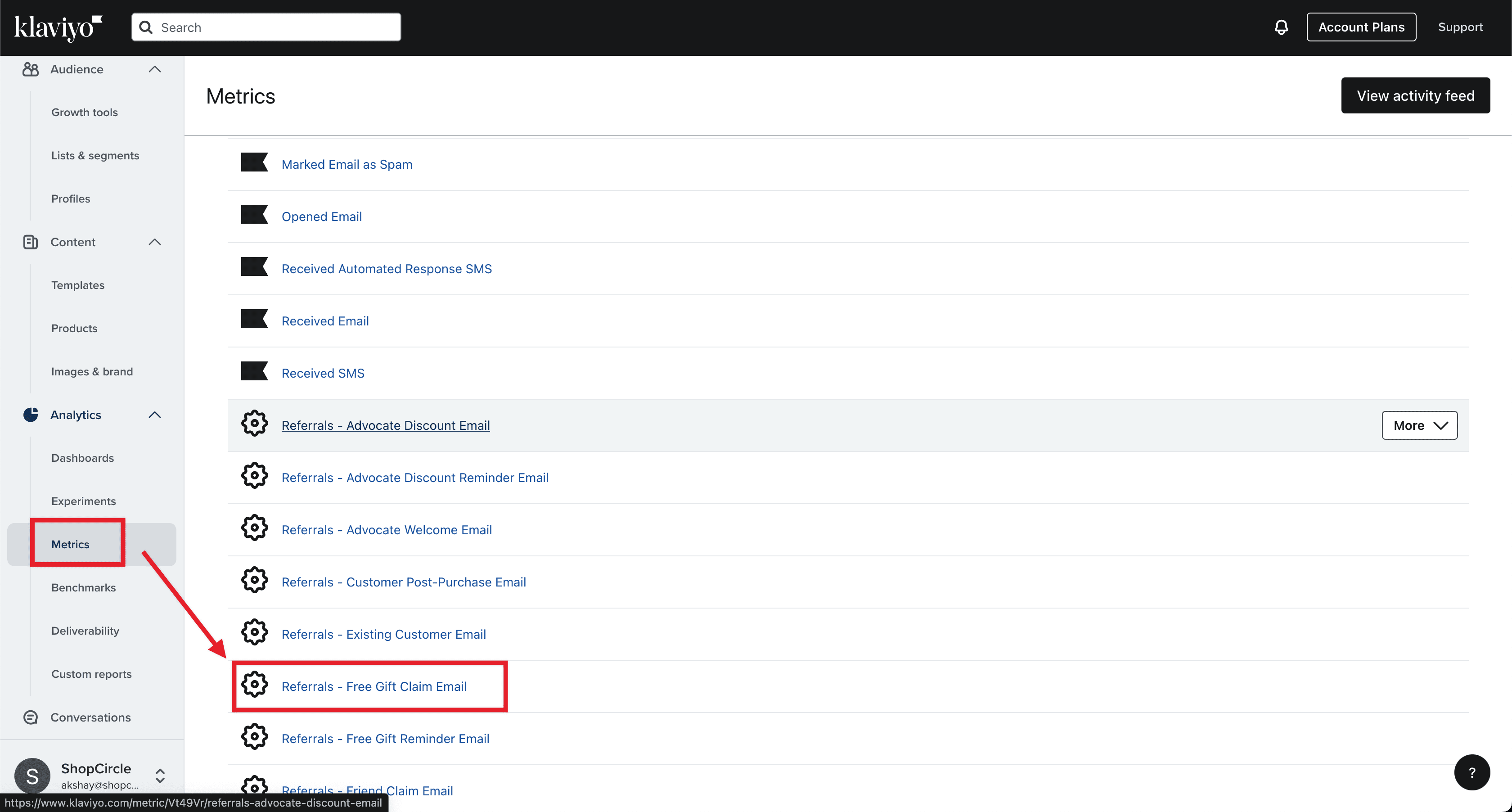Click the gear icon beside Referrals - Advocate Welcome Email
Screen dimensions: 1512x812
click(254, 528)
